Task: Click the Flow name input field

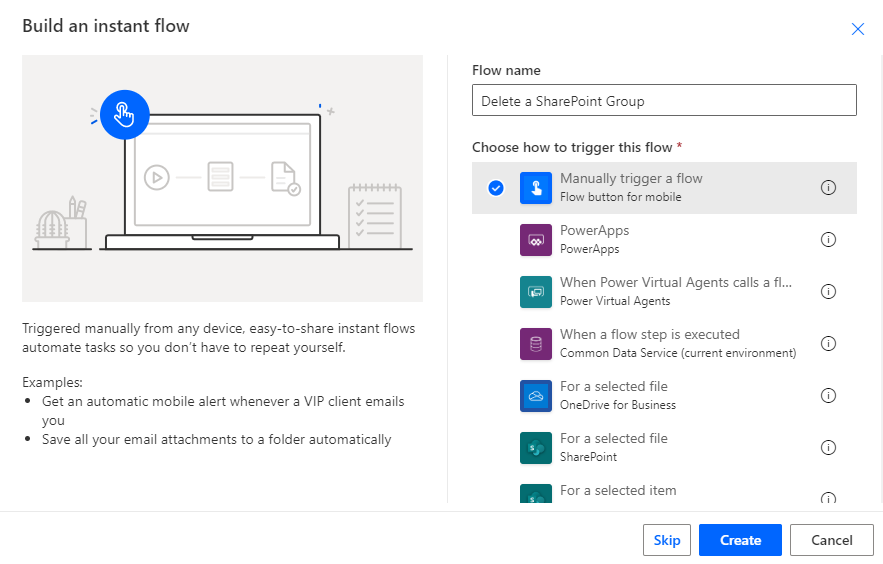Action: pyautogui.click(x=665, y=100)
